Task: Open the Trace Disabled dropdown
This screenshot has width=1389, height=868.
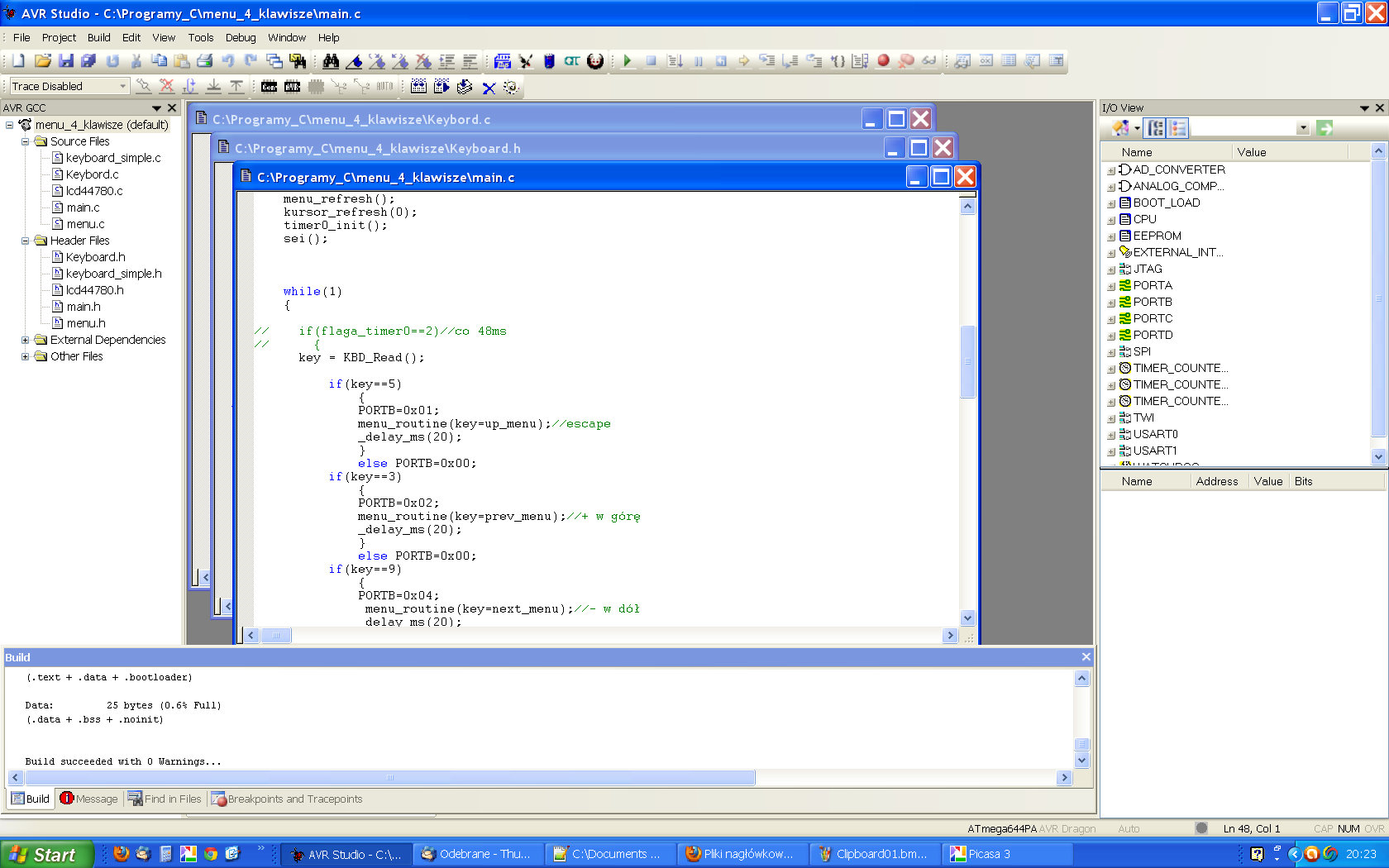Action: [x=123, y=86]
